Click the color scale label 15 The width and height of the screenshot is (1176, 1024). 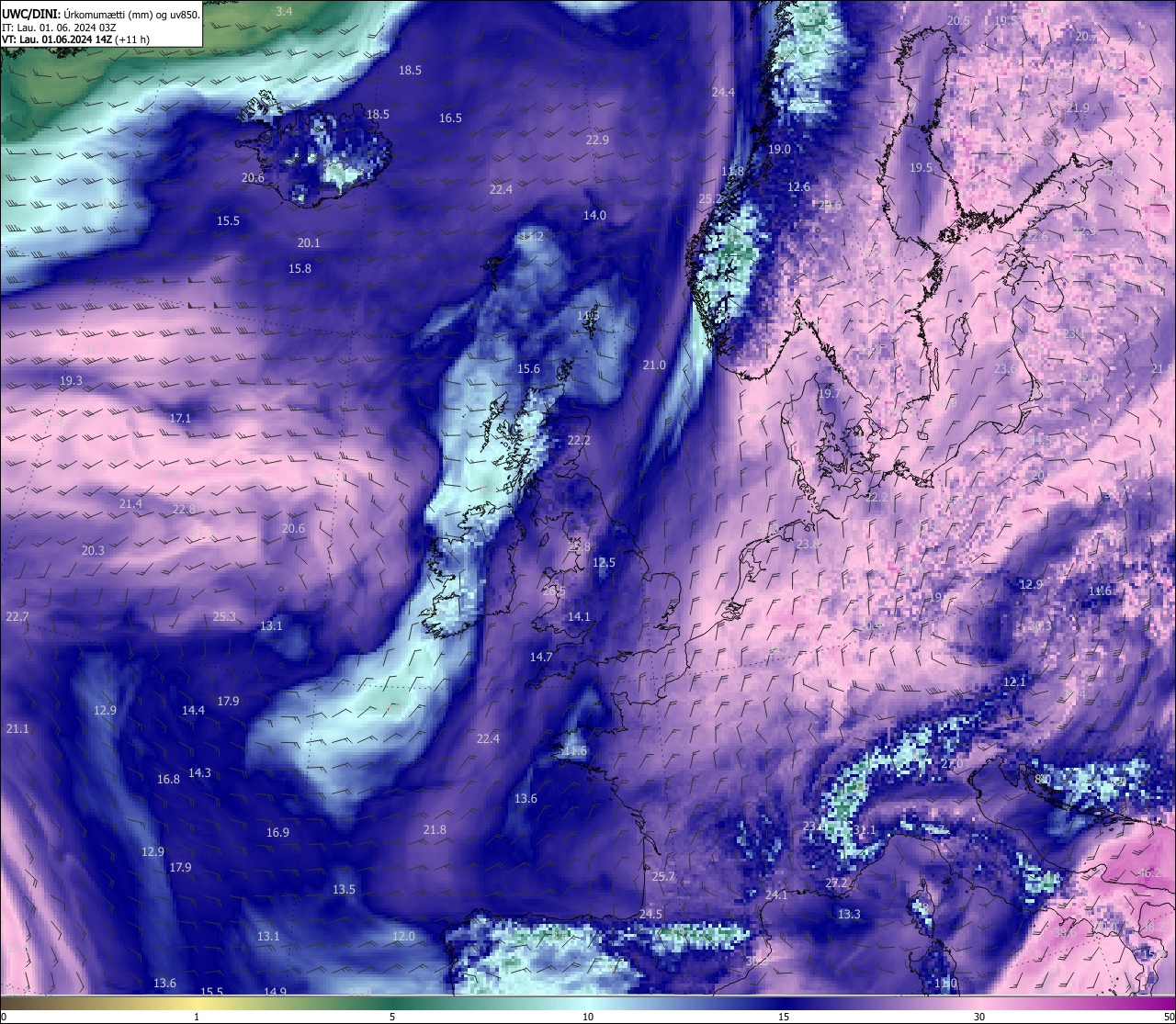coord(784,1017)
